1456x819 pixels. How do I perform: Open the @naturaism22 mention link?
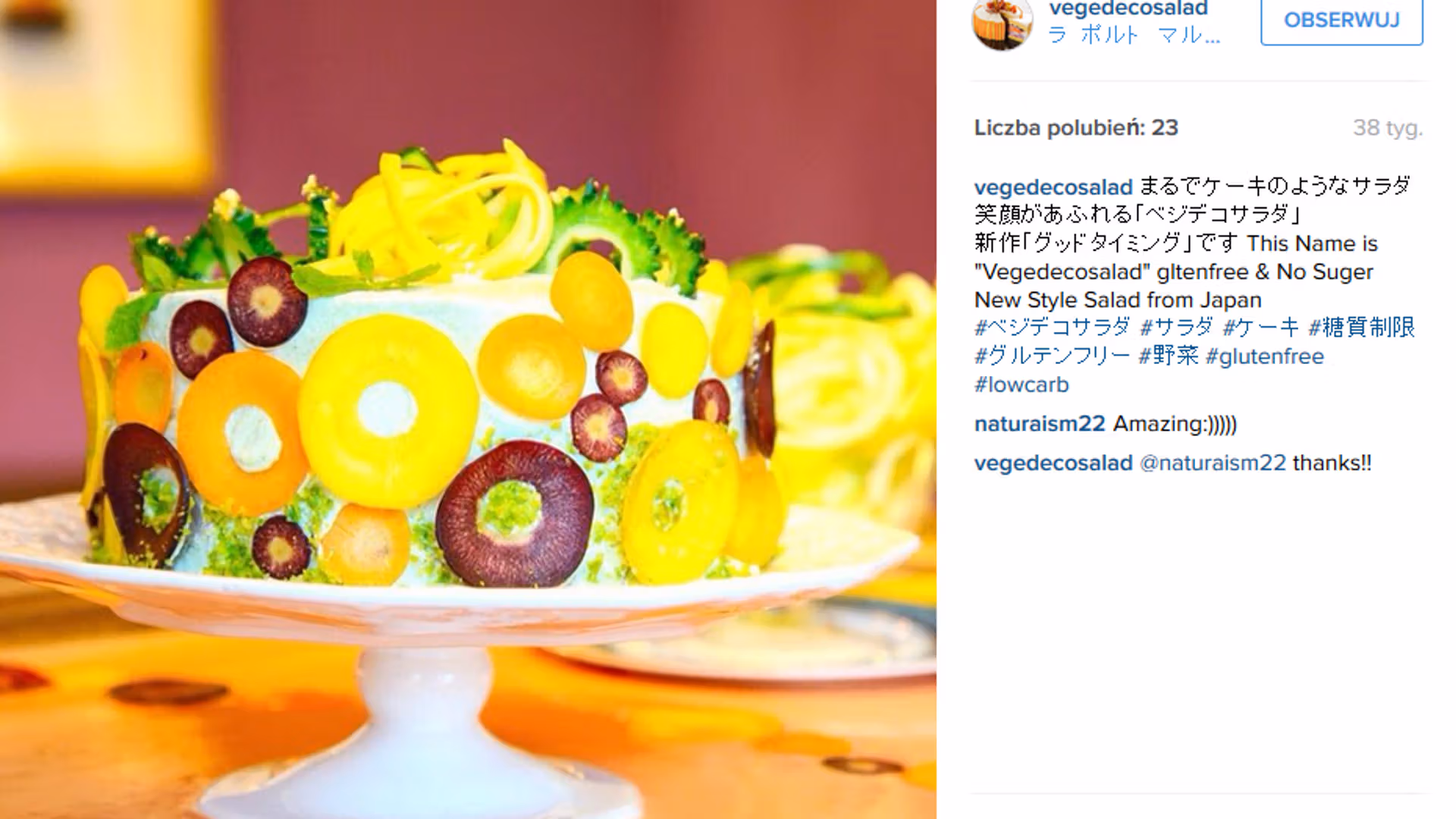[x=1213, y=463]
